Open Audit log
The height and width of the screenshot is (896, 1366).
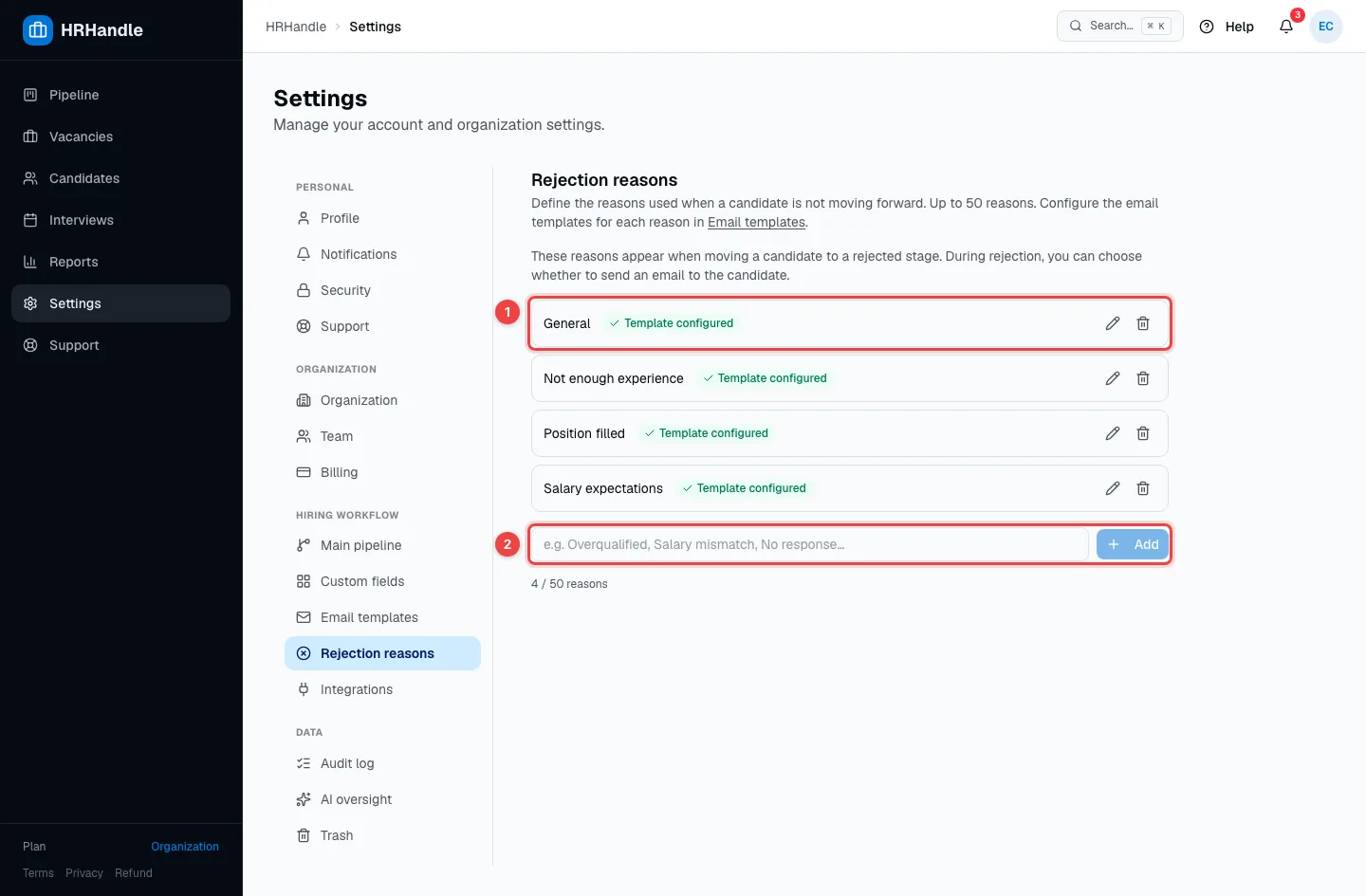tap(382, 763)
